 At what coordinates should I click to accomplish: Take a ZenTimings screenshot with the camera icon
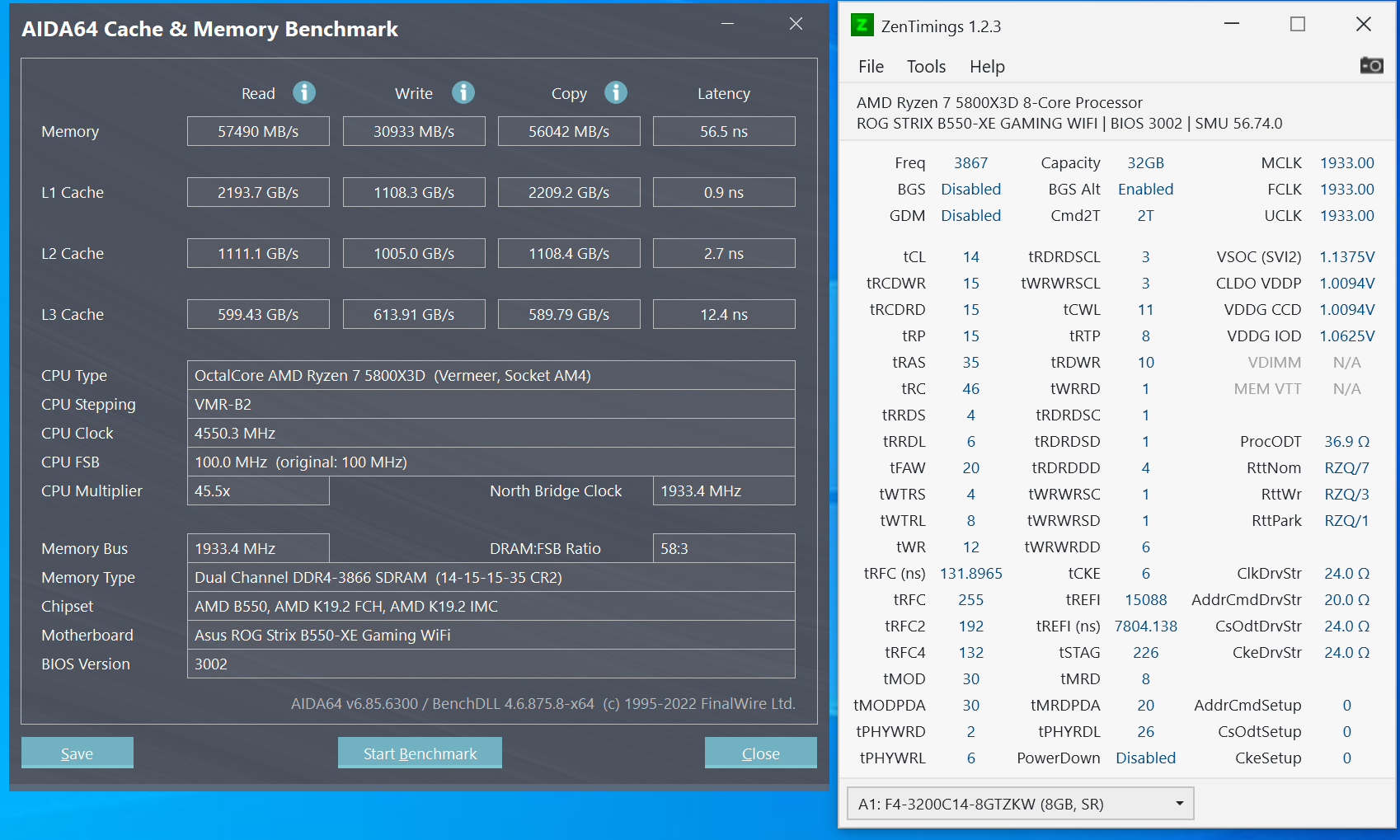[1371, 65]
